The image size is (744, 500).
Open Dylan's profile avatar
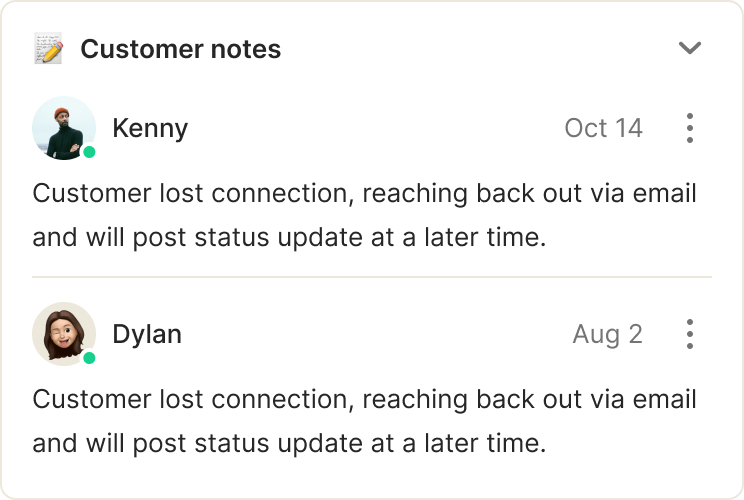tap(63, 334)
